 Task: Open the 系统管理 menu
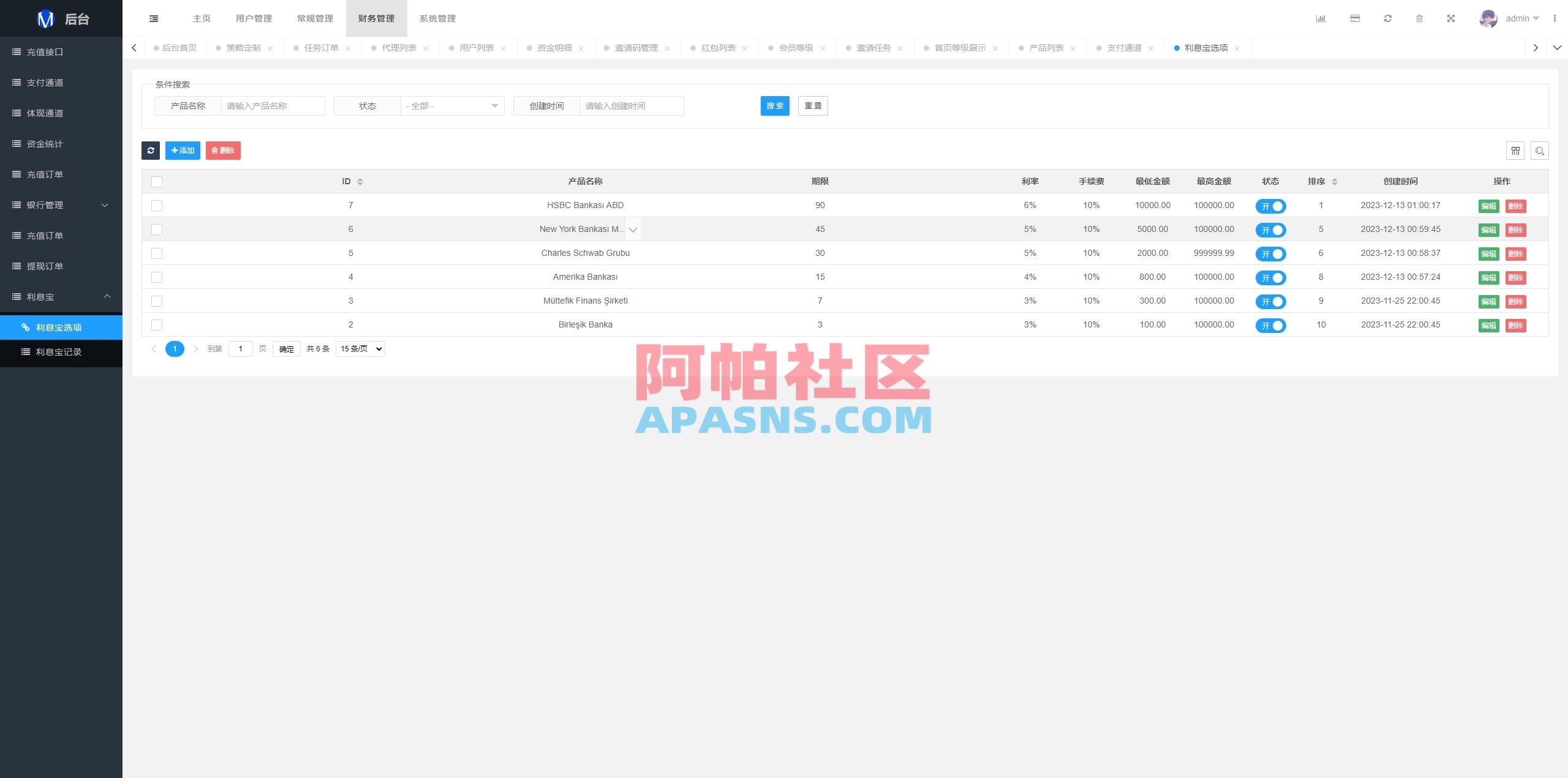click(437, 18)
